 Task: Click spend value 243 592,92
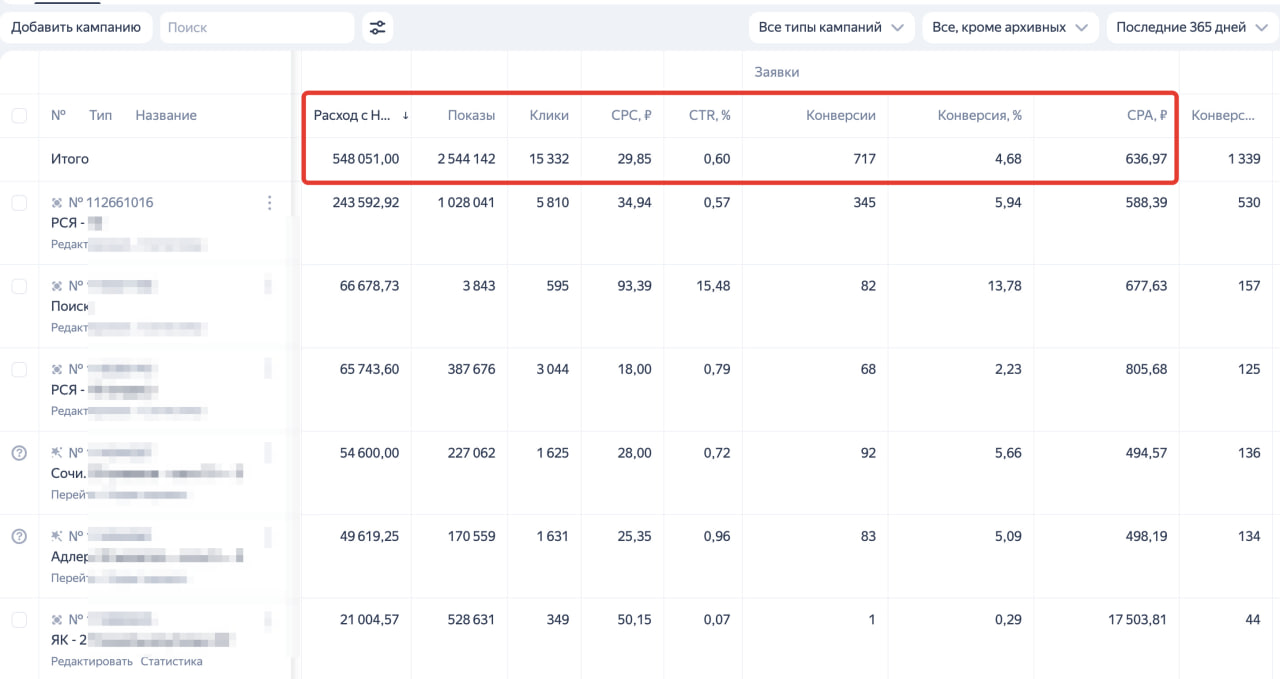366,203
